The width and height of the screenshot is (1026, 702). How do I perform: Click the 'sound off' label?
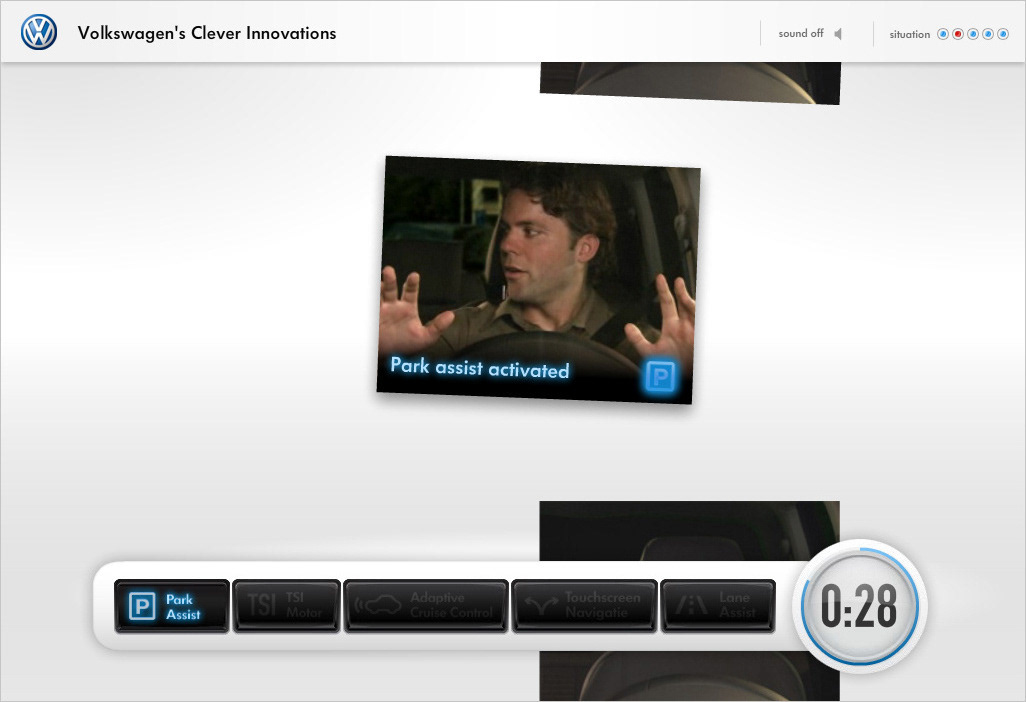tap(800, 33)
